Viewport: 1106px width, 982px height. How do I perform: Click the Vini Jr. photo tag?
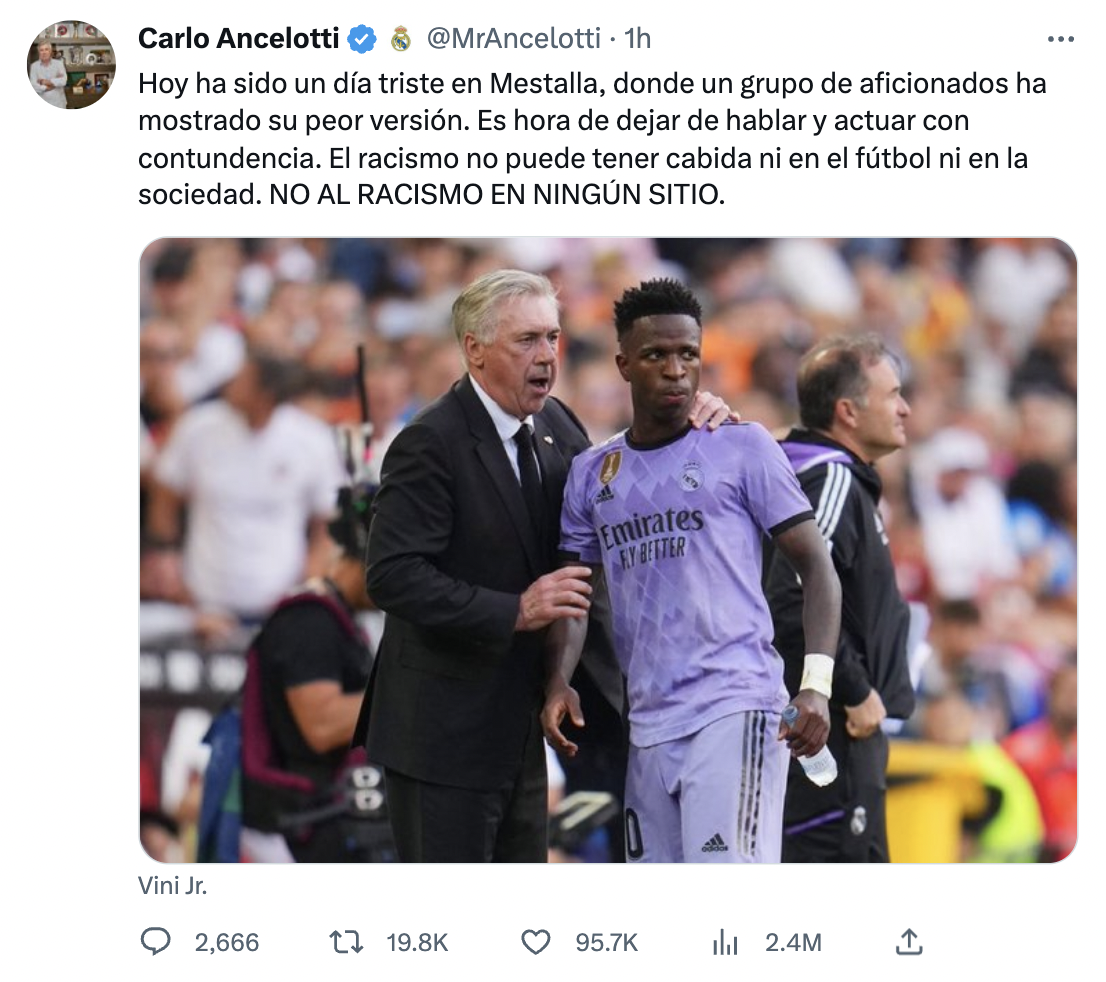pyautogui.click(x=173, y=885)
